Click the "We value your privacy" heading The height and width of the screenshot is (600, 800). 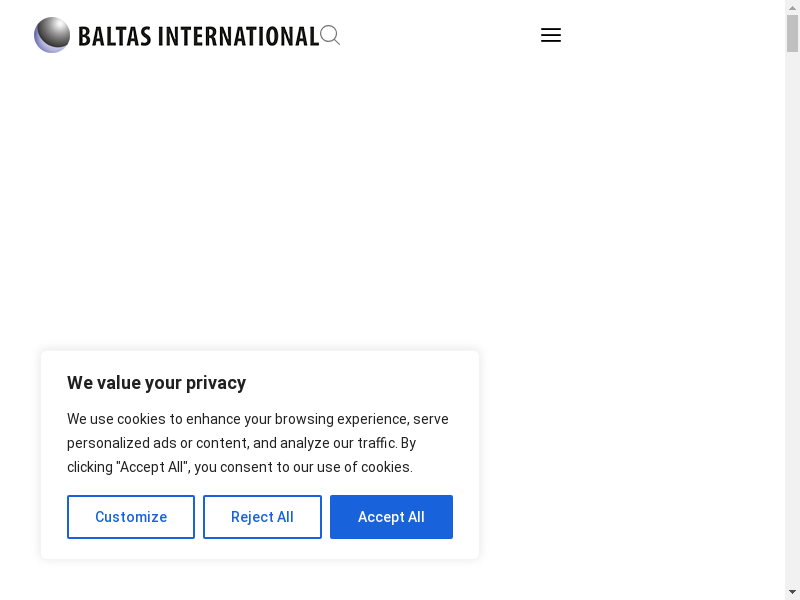156,383
